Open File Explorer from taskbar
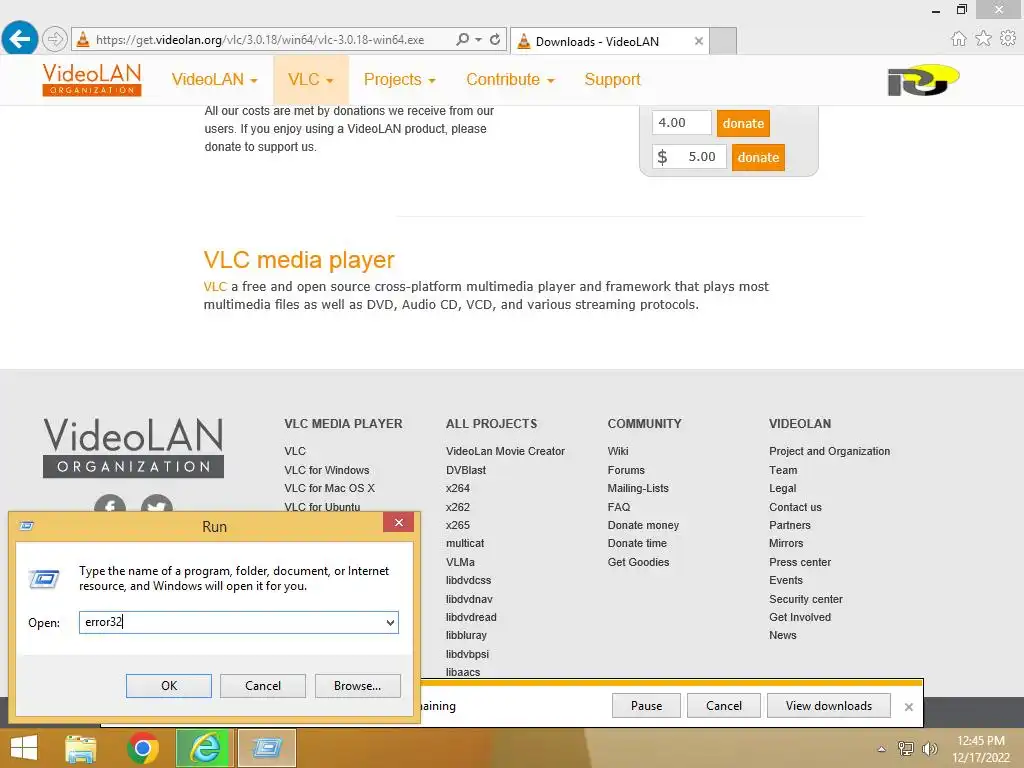The width and height of the screenshot is (1024, 768). (x=81, y=748)
